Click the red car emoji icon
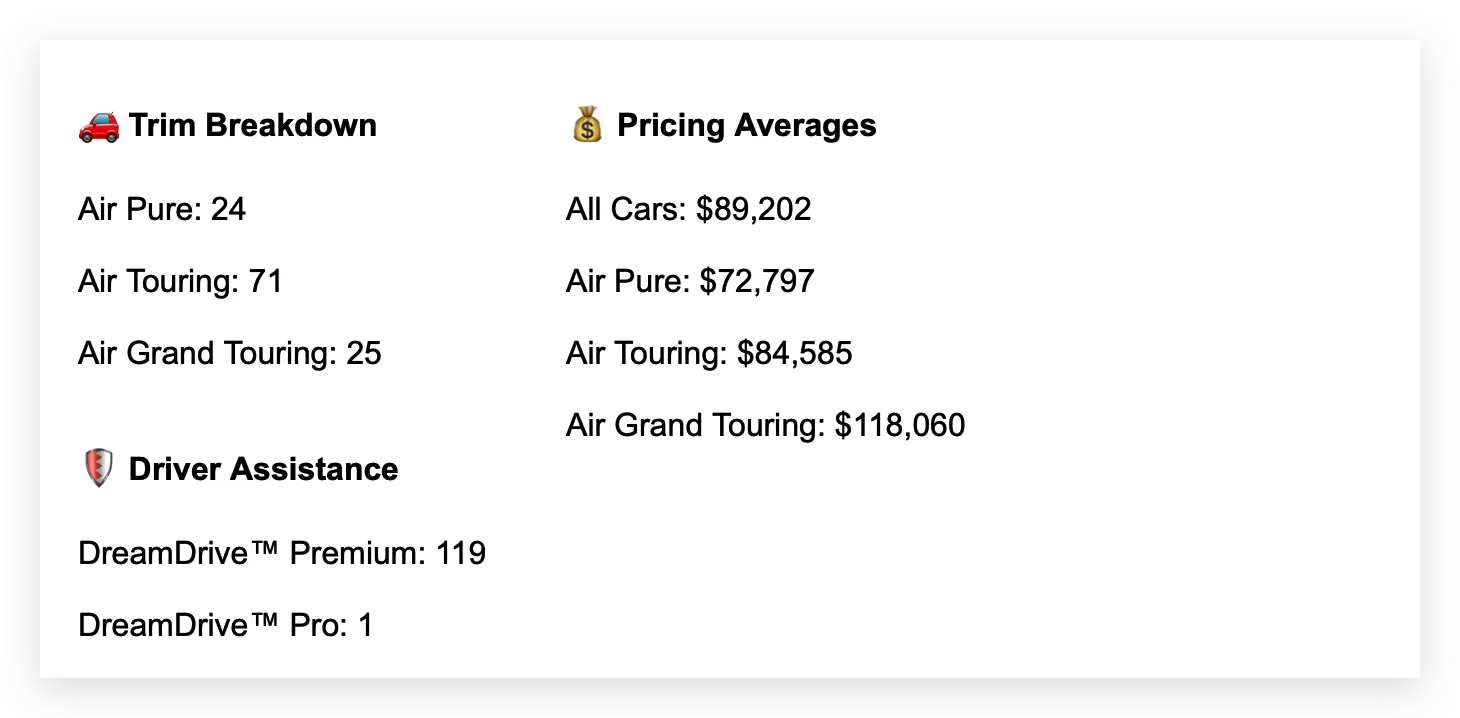 [98, 126]
